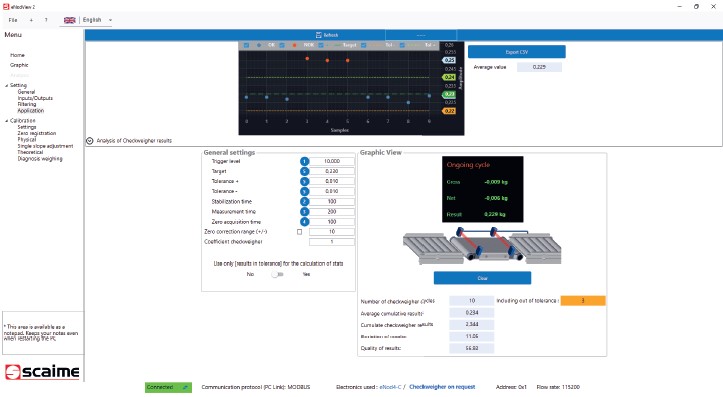The height and width of the screenshot is (397, 723).
Task: Click the blue badge 3 beside Measurement time
Action: tap(304, 212)
